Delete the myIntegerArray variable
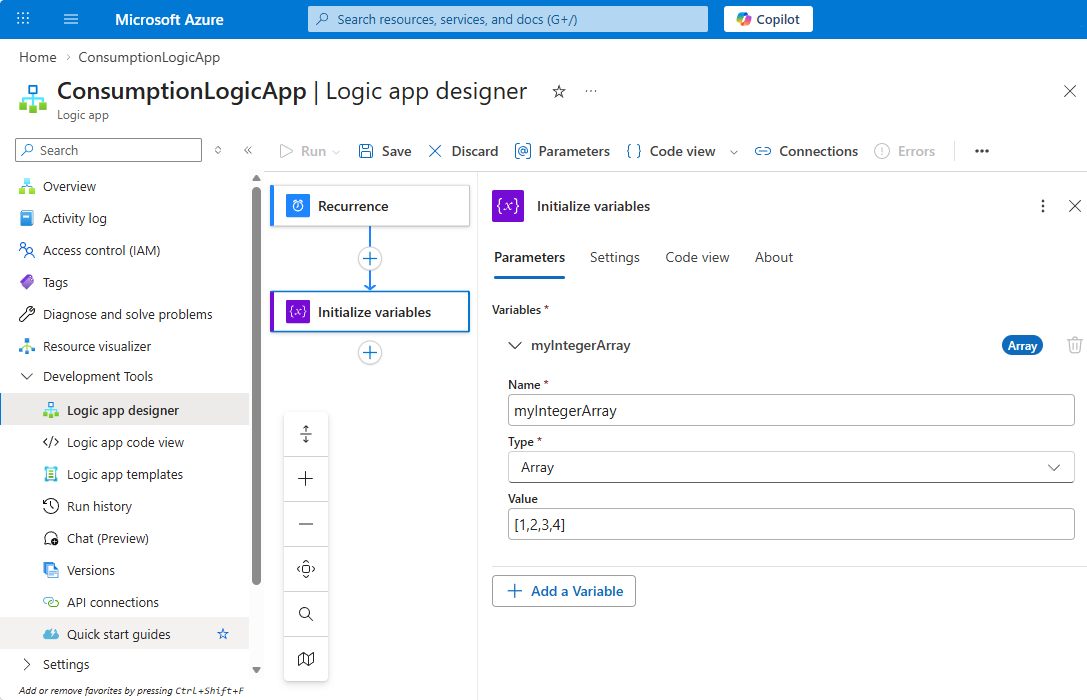Screen dimensions: 1087x700 pyautogui.click(x=1074, y=344)
